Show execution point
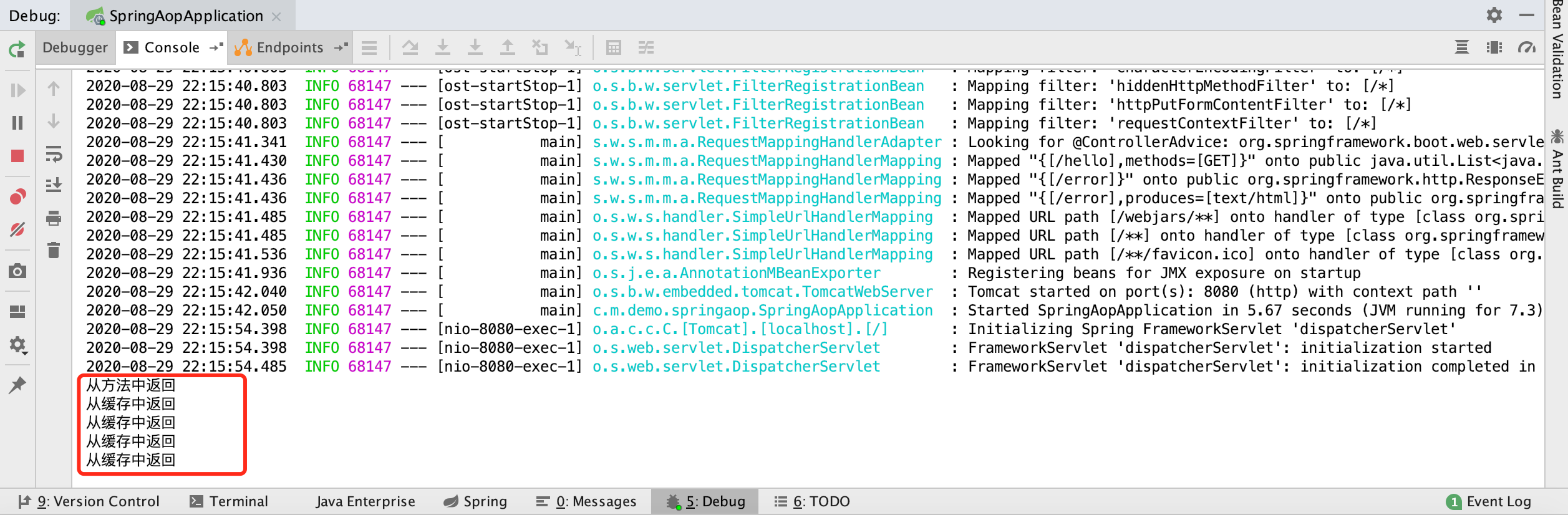The width and height of the screenshot is (1568, 515). [369, 47]
